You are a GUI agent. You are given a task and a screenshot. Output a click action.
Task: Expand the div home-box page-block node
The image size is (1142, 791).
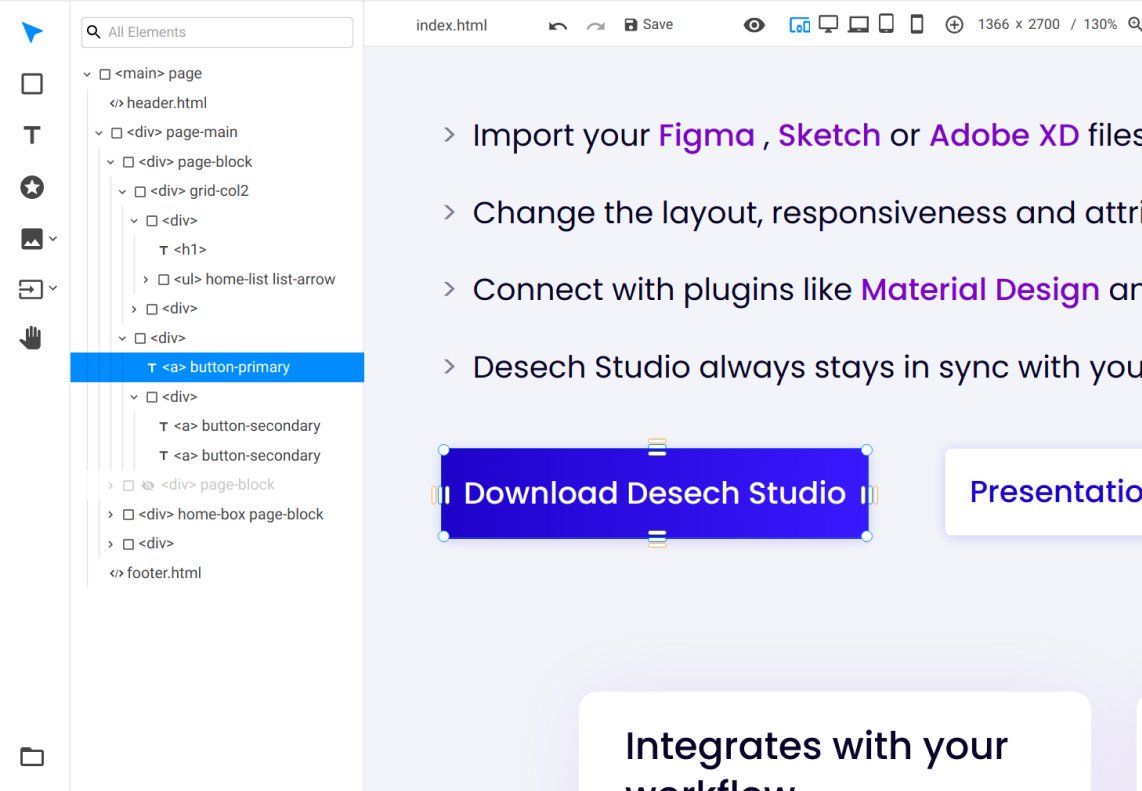tap(110, 515)
